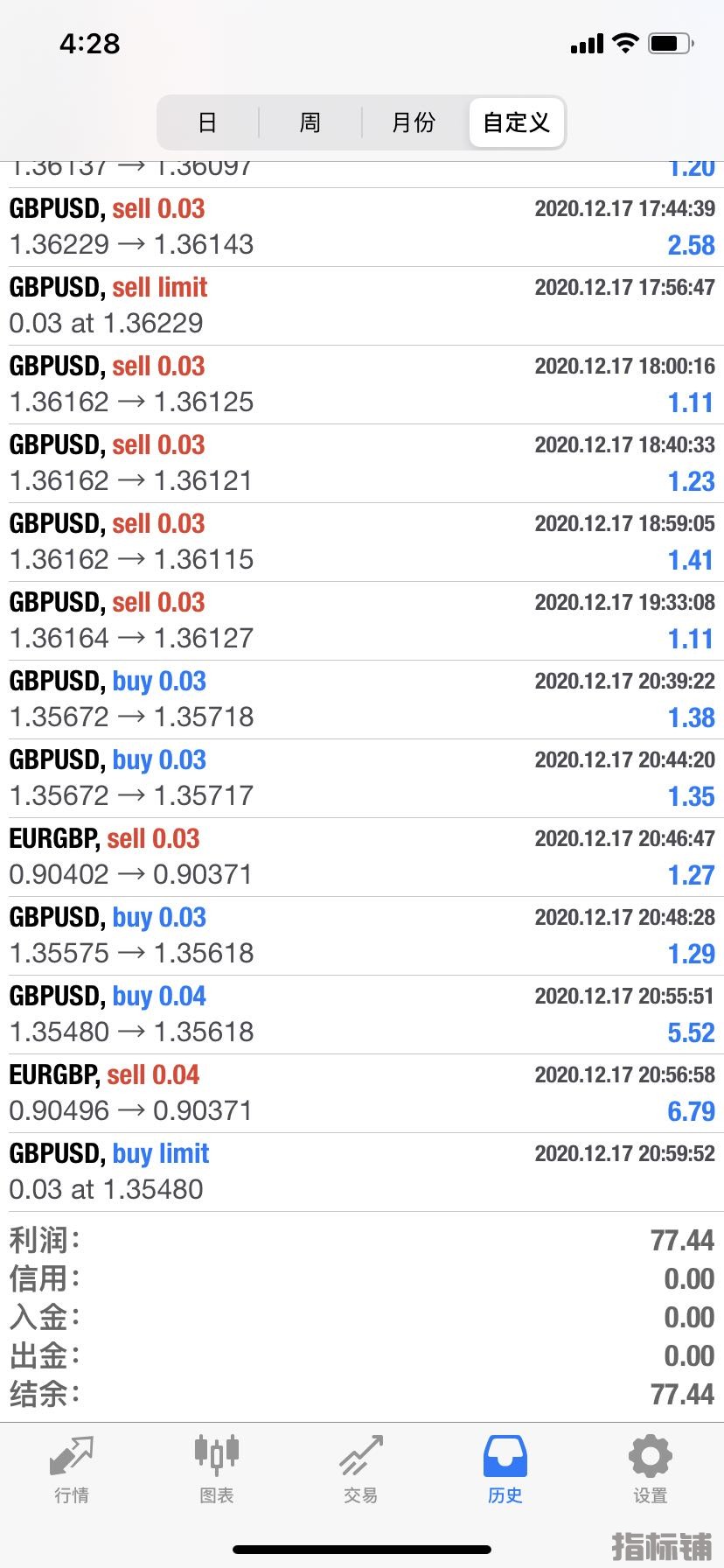The height and width of the screenshot is (1568, 724).
Task: Switch to the 周 period tab
Action: click(310, 122)
